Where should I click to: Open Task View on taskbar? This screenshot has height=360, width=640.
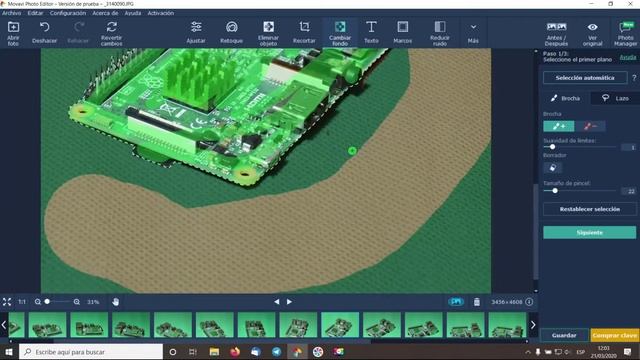(x=193, y=351)
